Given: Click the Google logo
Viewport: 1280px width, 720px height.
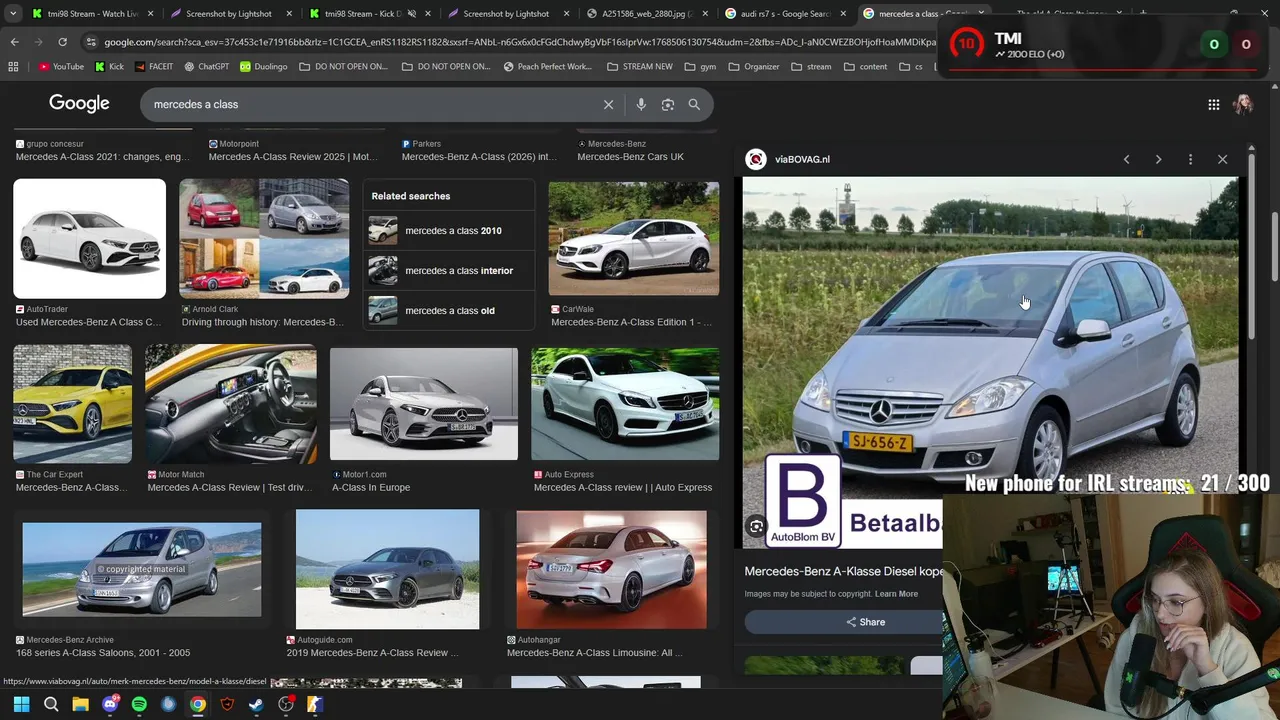Looking at the screenshot, I should point(79,104).
